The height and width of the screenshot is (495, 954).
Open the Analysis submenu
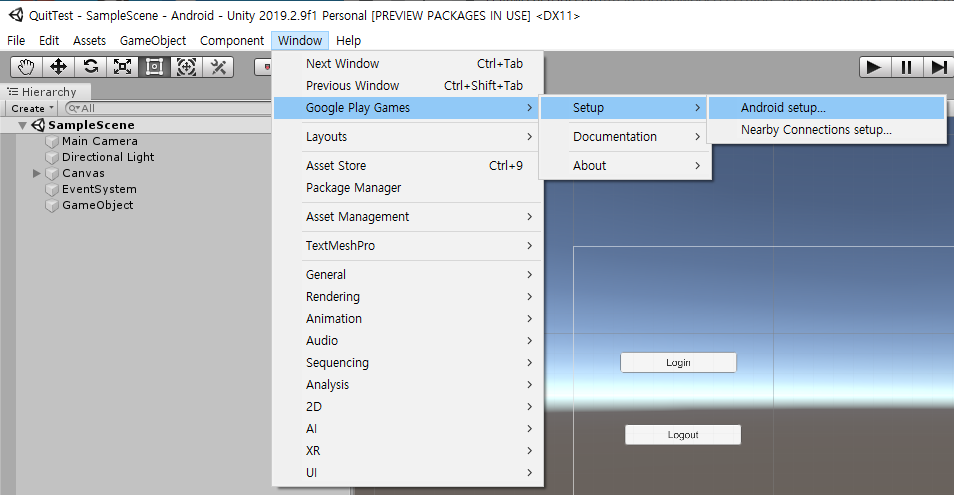408,385
